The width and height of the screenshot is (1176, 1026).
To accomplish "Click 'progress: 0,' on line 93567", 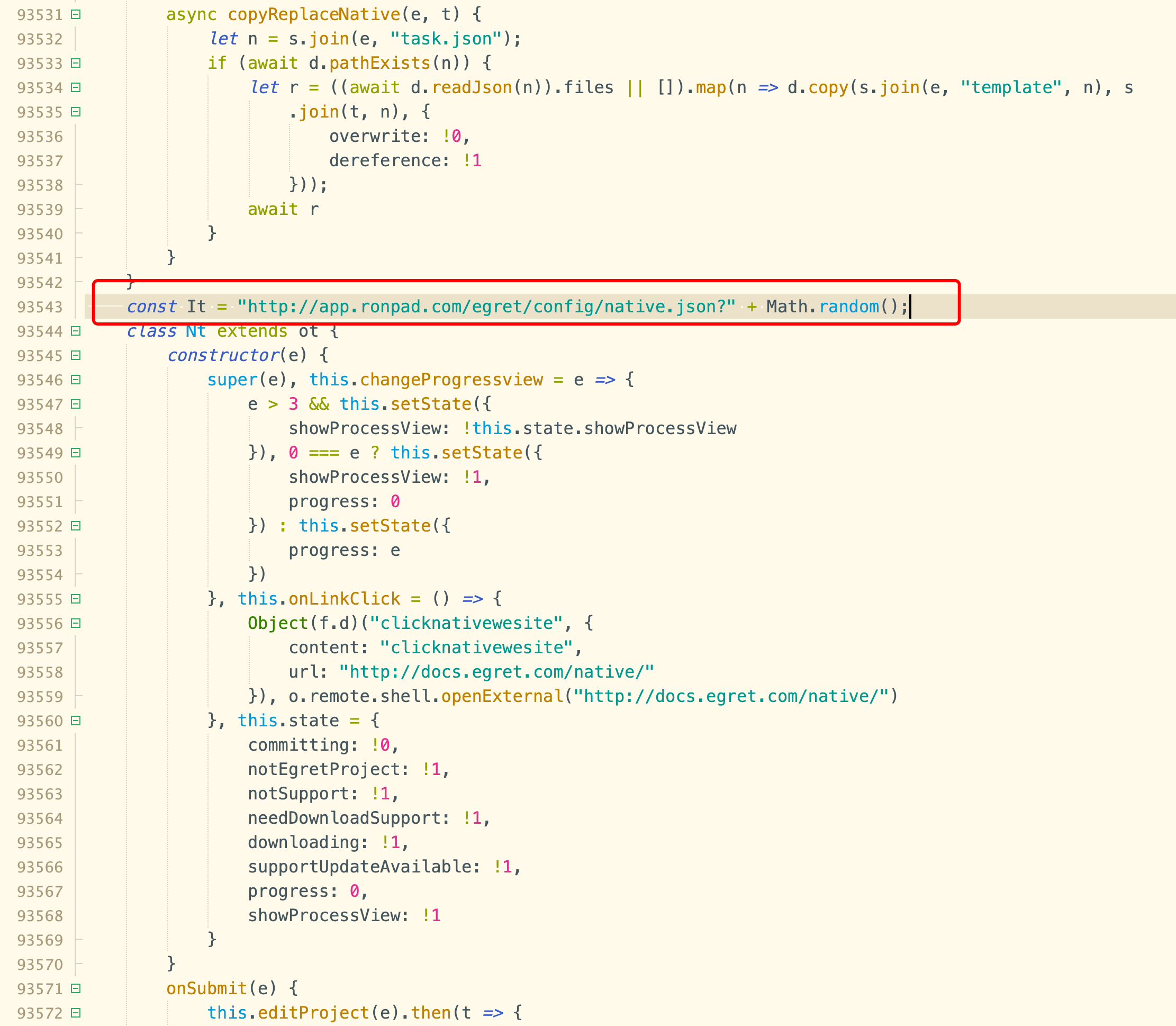I will tap(308, 892).
